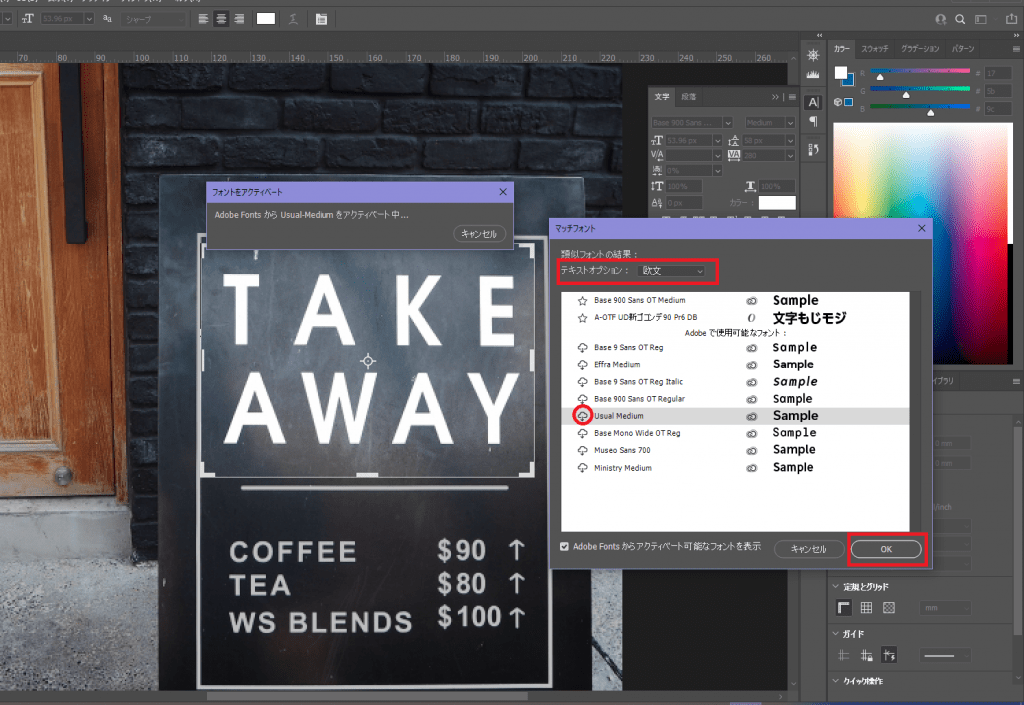Open the Character panel icon in the side dock
This screenshot has width=1024, height=705.
[x=813, y=101]
